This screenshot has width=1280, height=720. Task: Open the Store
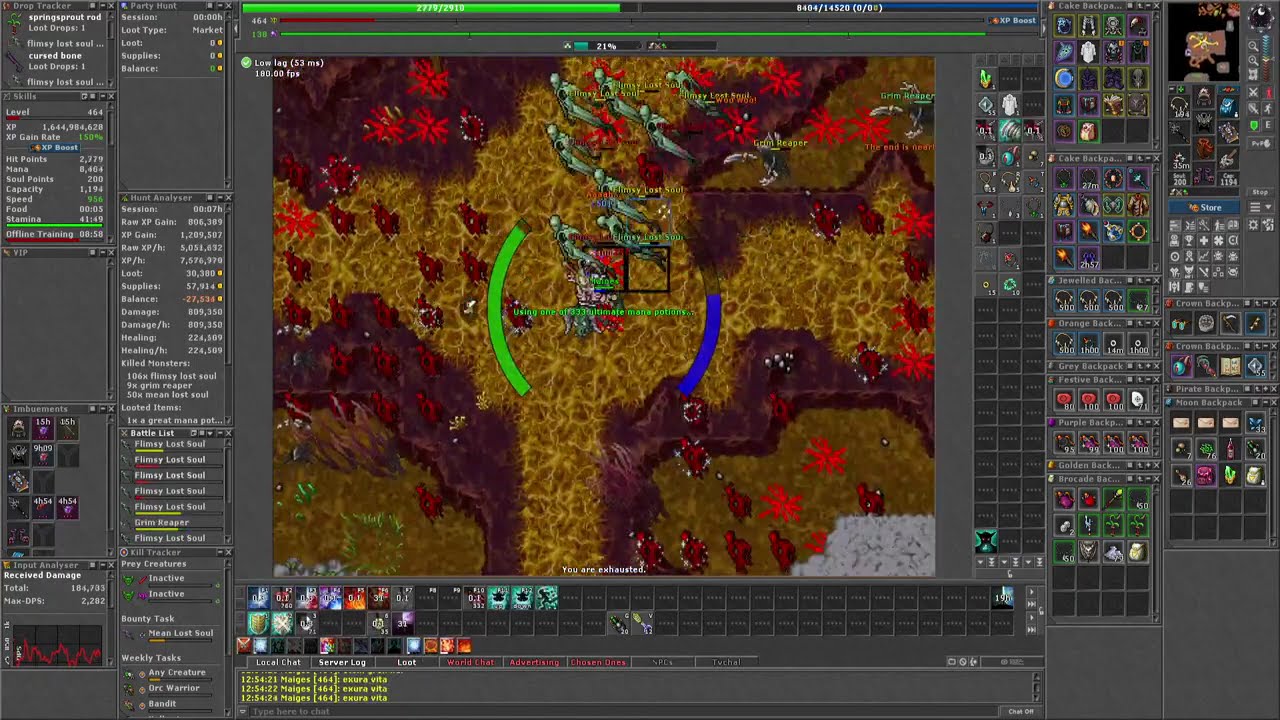1205,207
